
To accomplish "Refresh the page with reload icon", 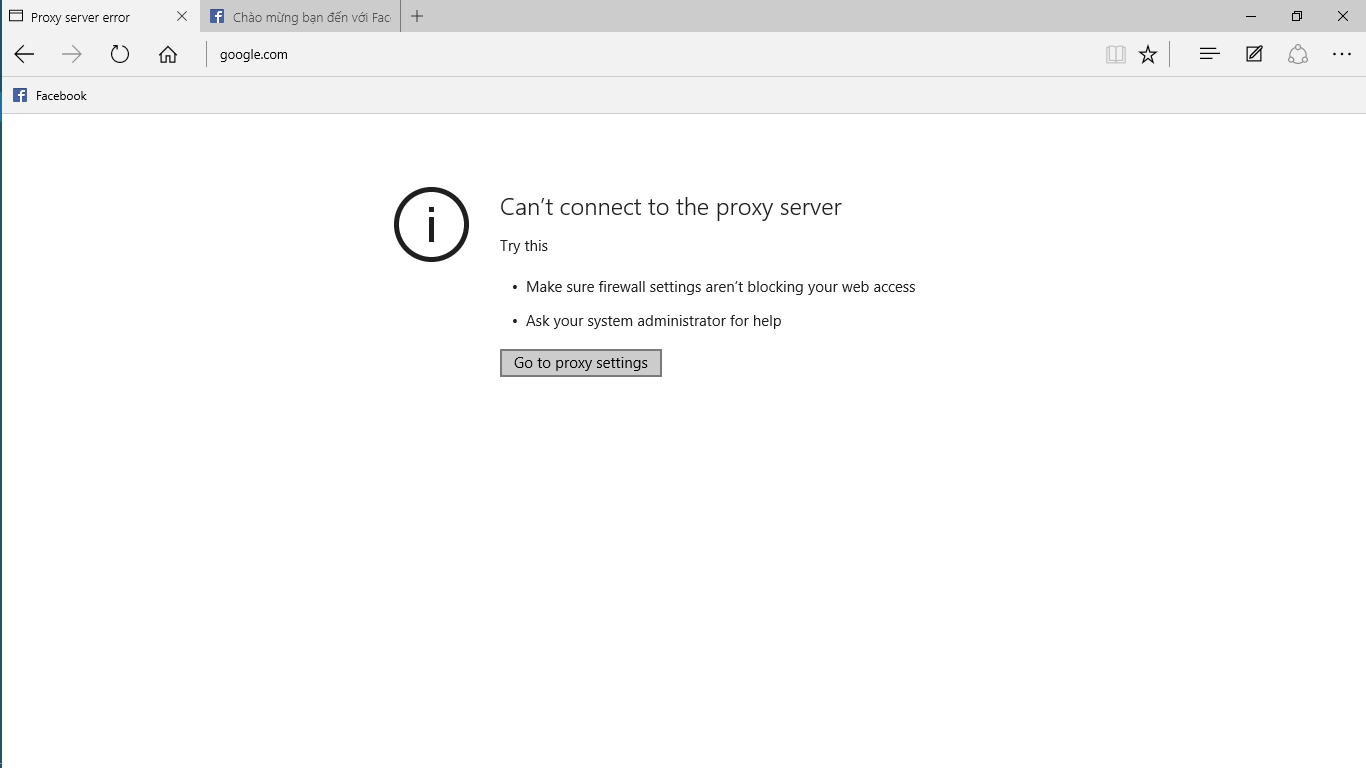I will coord(120,55).
